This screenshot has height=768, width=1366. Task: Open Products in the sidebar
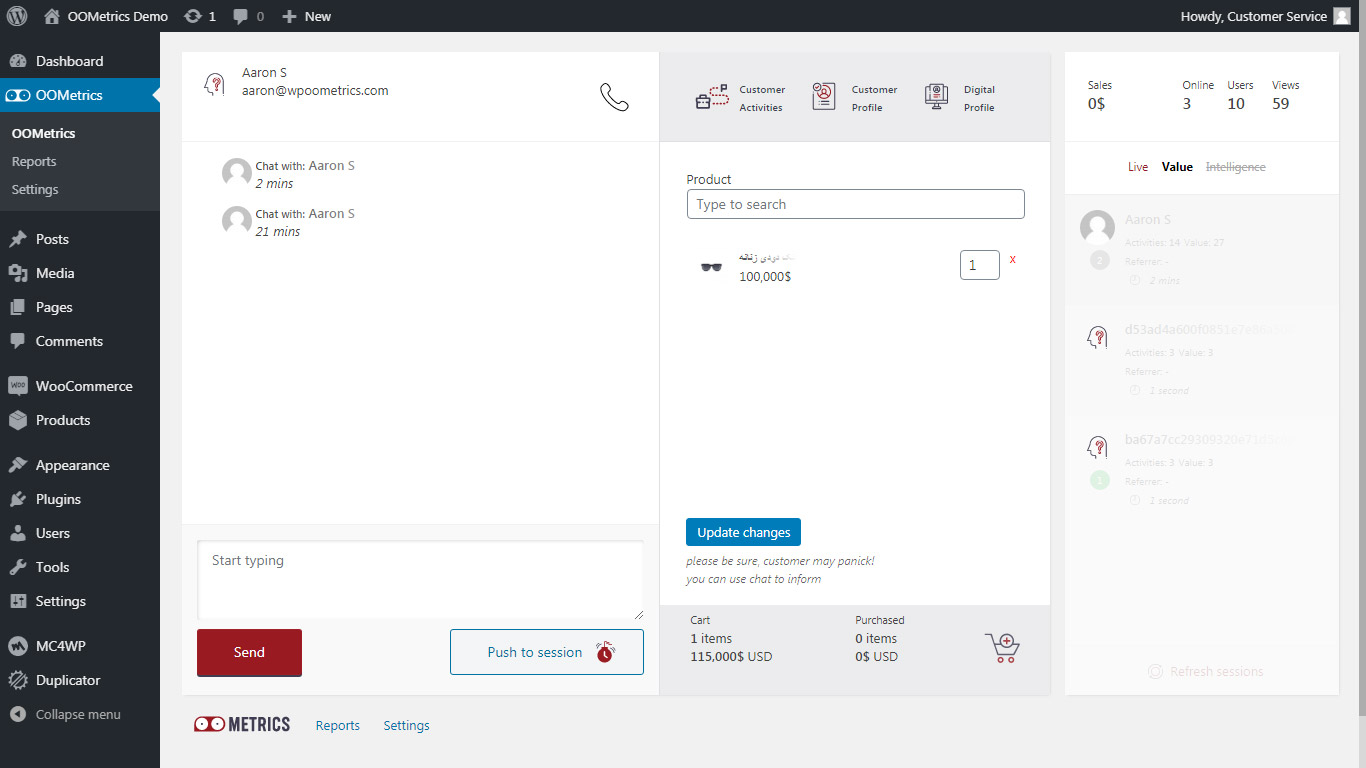80,420
